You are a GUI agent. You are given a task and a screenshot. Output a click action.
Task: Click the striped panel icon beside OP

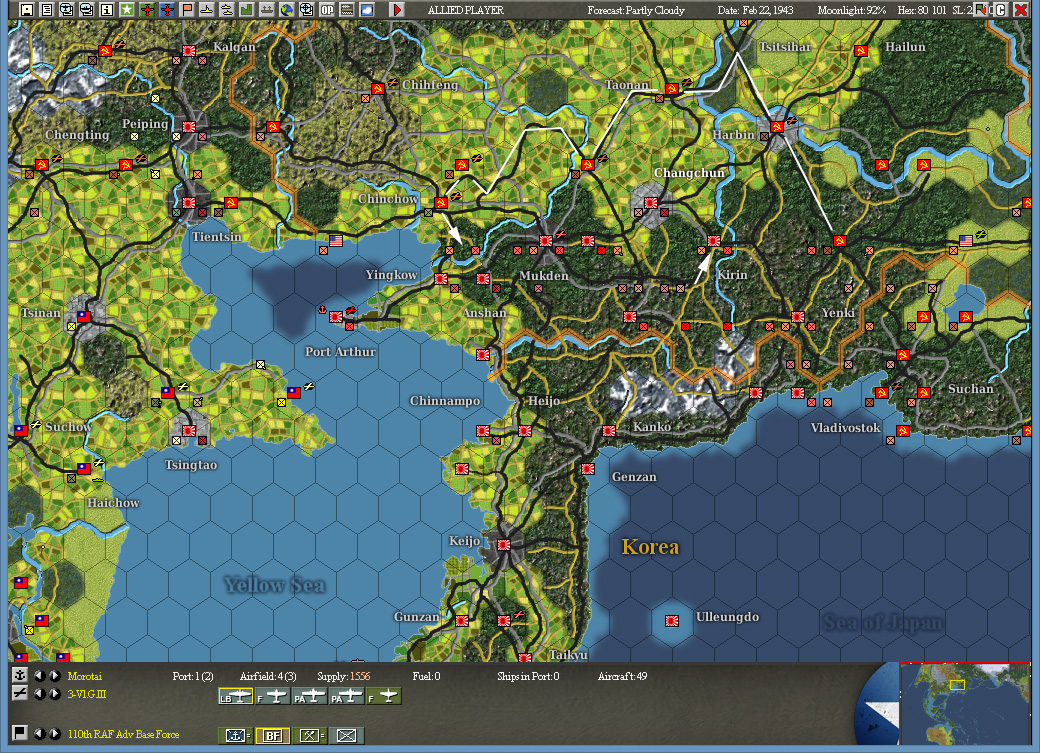pos(347,10)
